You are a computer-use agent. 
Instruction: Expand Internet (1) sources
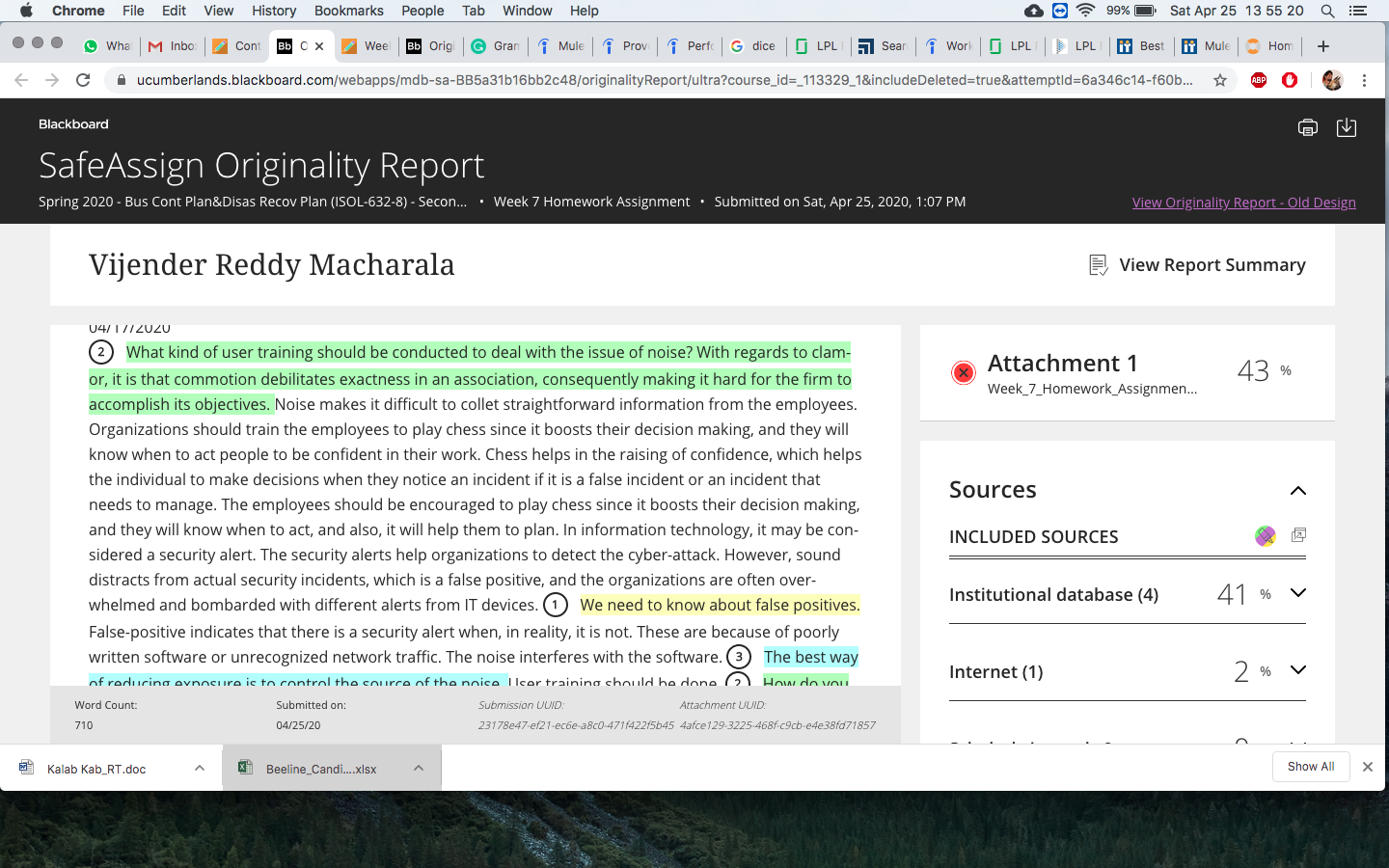(x=1298, y=670)
